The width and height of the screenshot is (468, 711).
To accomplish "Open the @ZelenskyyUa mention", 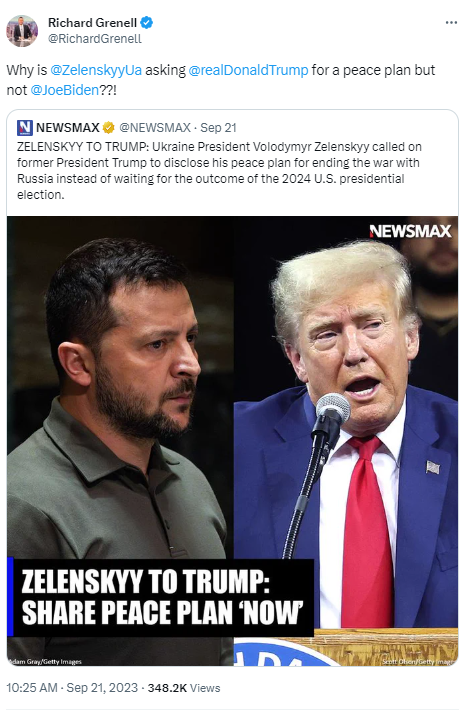I will [96, 70].
